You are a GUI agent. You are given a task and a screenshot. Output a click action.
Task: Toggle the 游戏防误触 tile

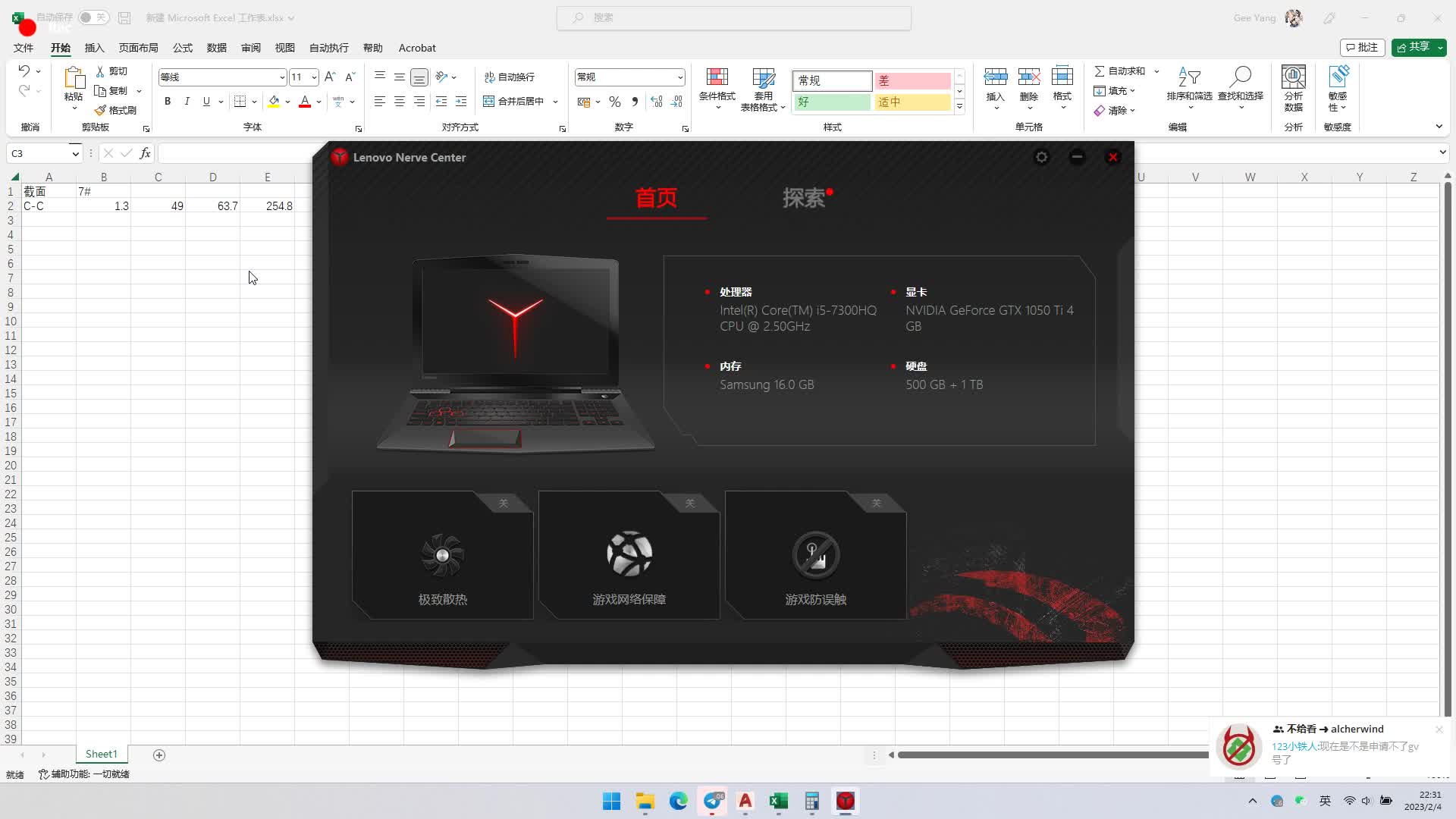816,555
